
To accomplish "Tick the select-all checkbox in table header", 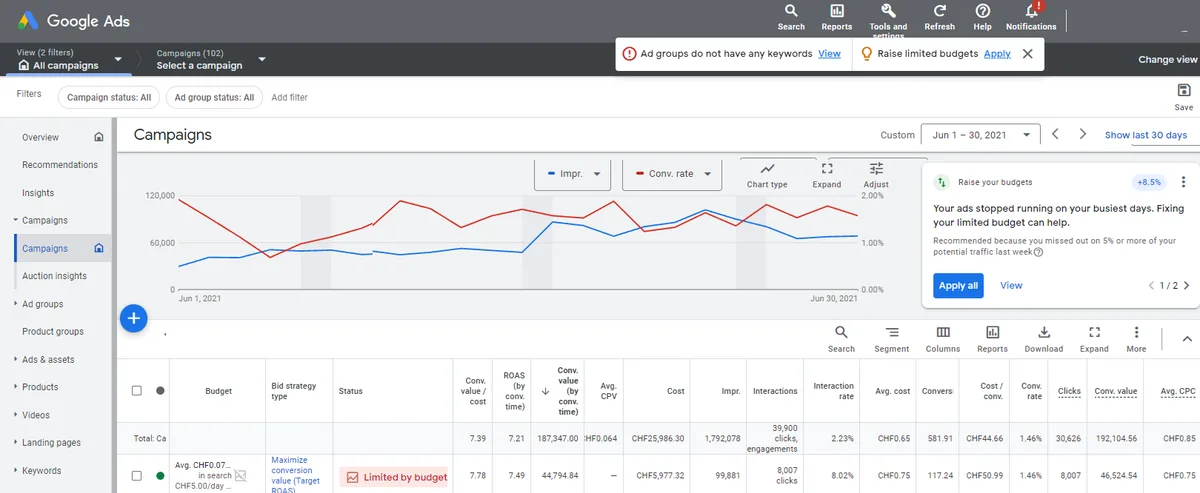I will pyautogui.click(x=137, y=391).
